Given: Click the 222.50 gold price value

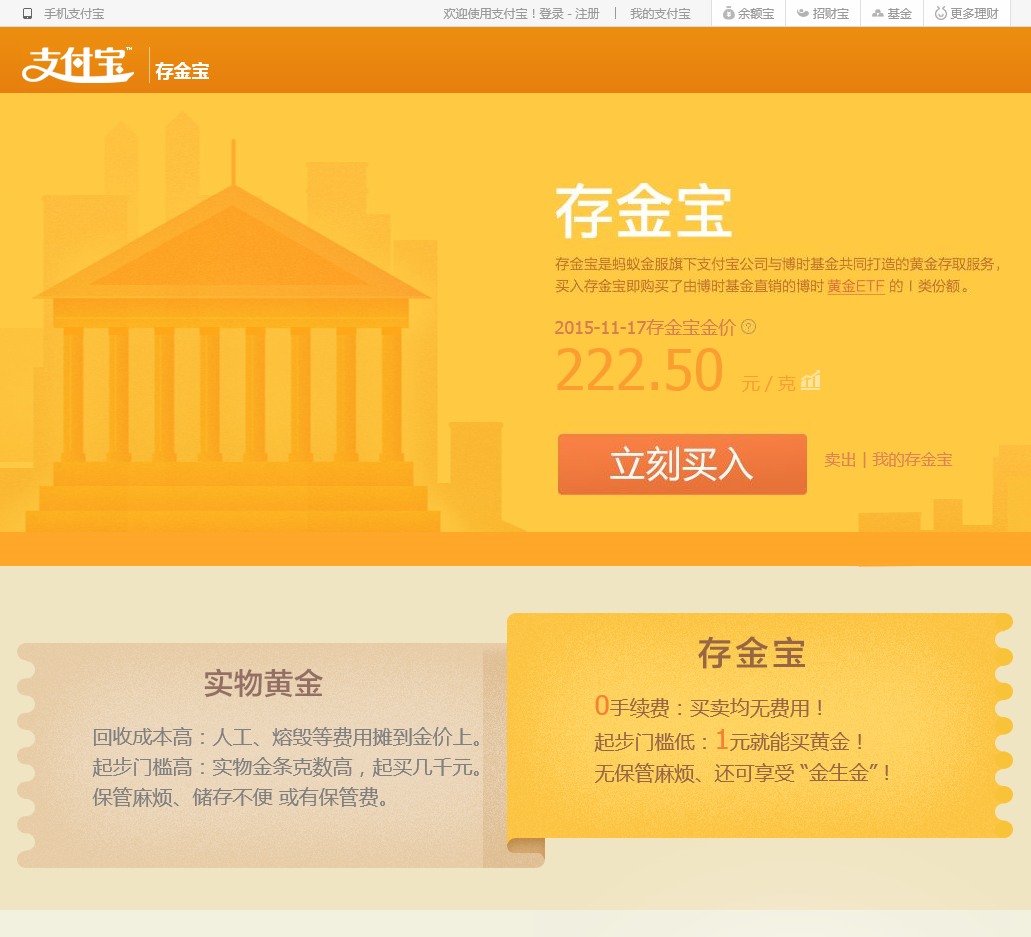Looking at the screenshot, I should click(639, 370).
